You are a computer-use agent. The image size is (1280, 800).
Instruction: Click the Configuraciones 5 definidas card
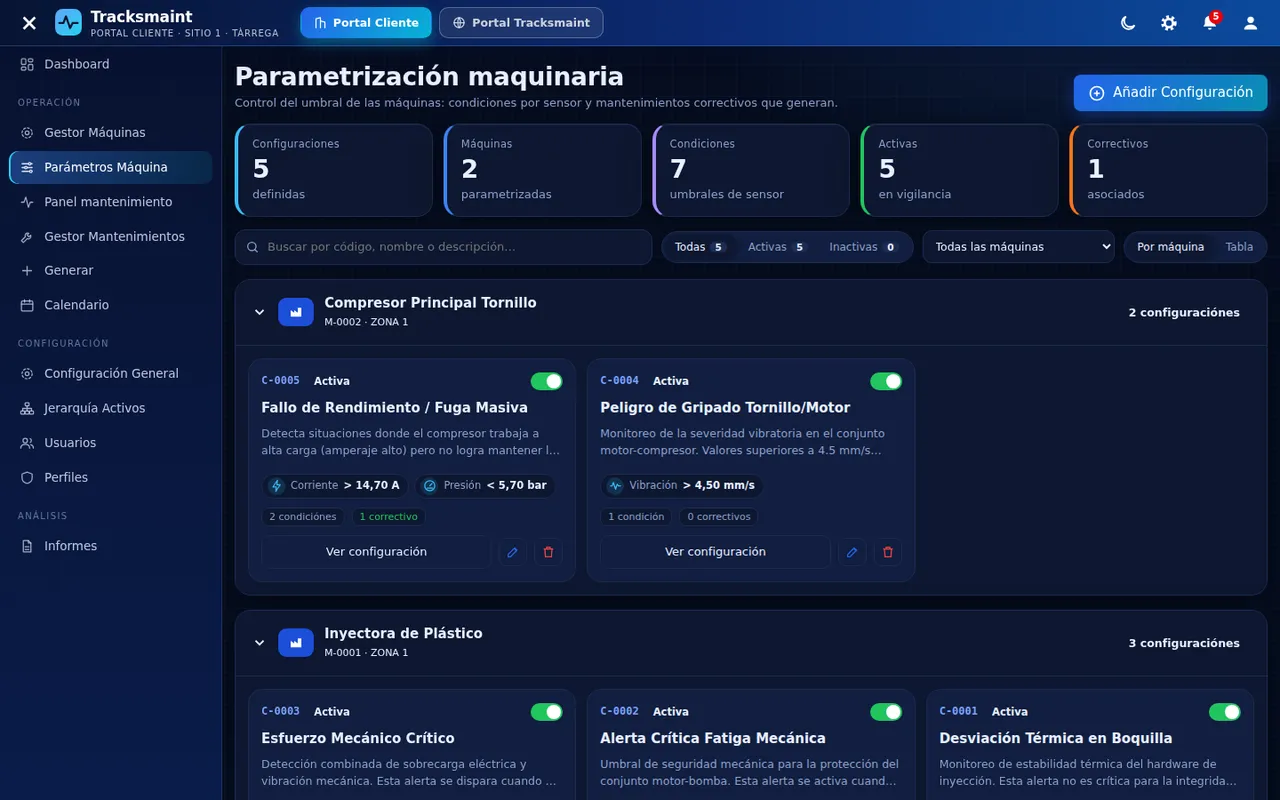[x=334, y=170]
